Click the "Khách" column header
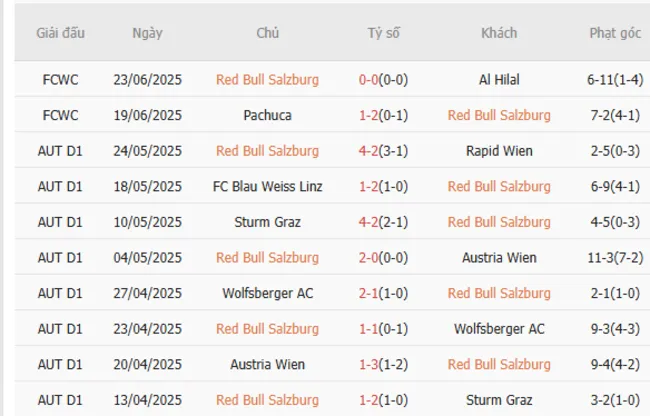The width and height of the screenshot is (650, 416). click(x=499, y=33)
